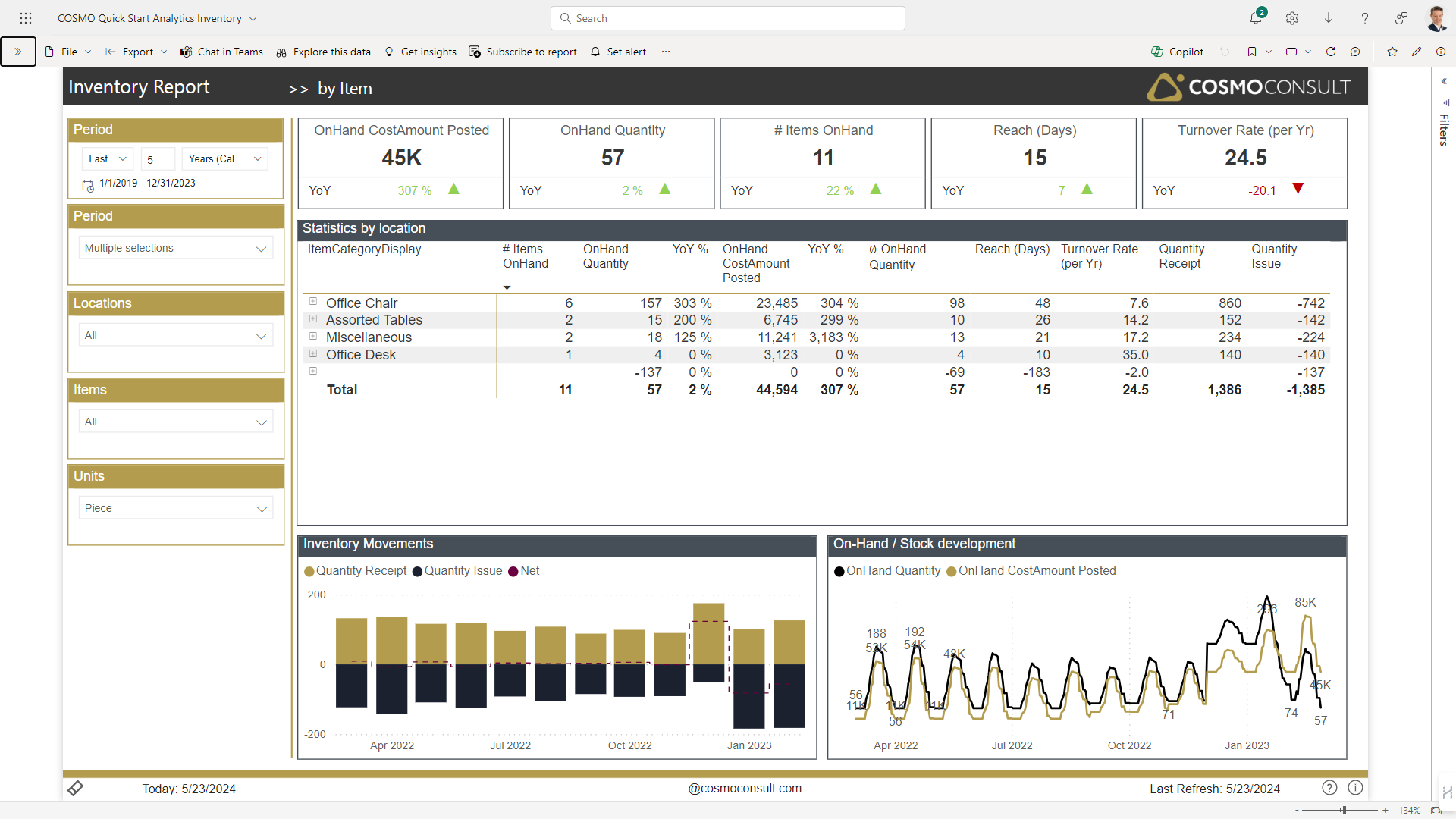Expand the Miscellaneous category row
This screenshot has height=819, width=1456.
coord(313,337)
